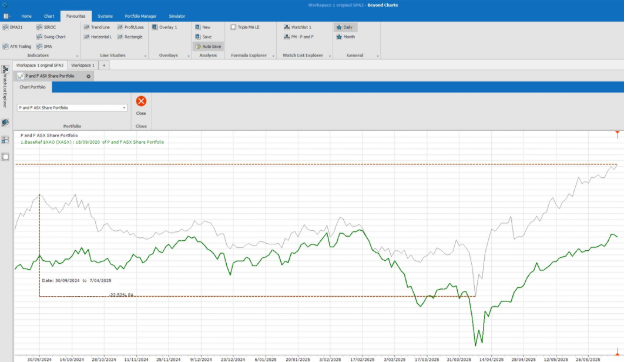The width and height of the screenshot is (626, 362).
Task: Toggle the Auto Save option
Action: (208, 46)
